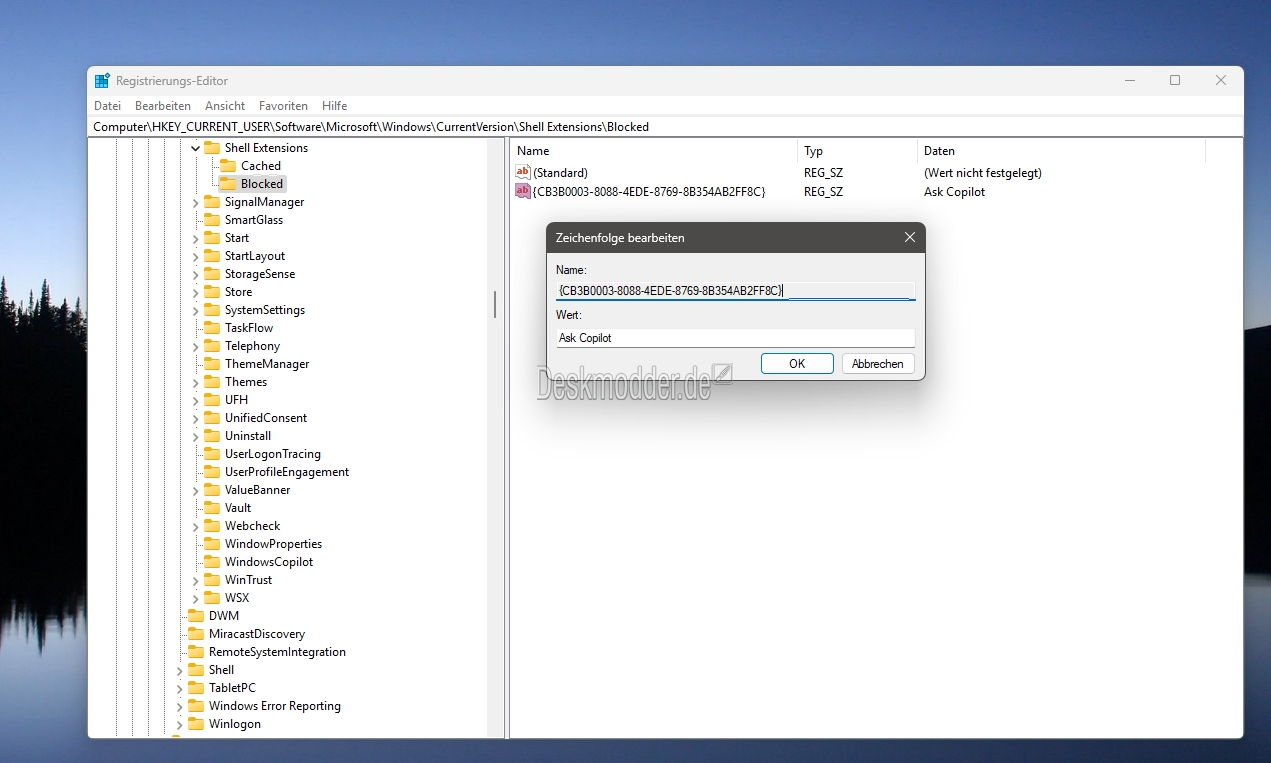
Task: Click the Themes folder icon
Action: [x=212, y=382]
